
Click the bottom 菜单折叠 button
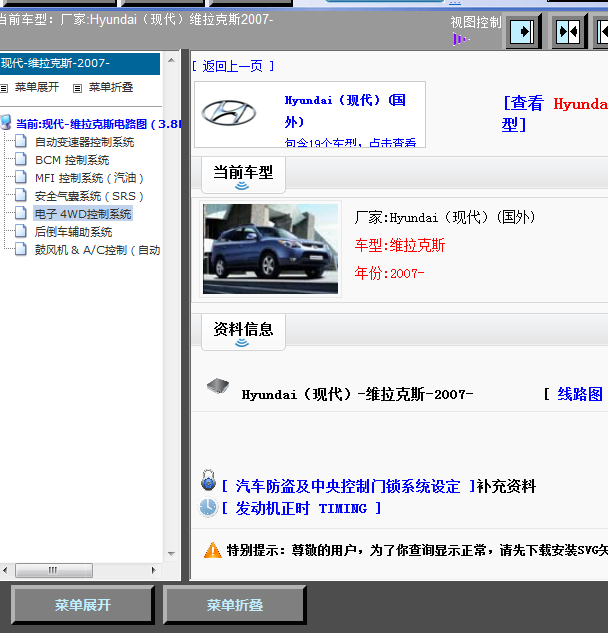click(x=235, y=605)
